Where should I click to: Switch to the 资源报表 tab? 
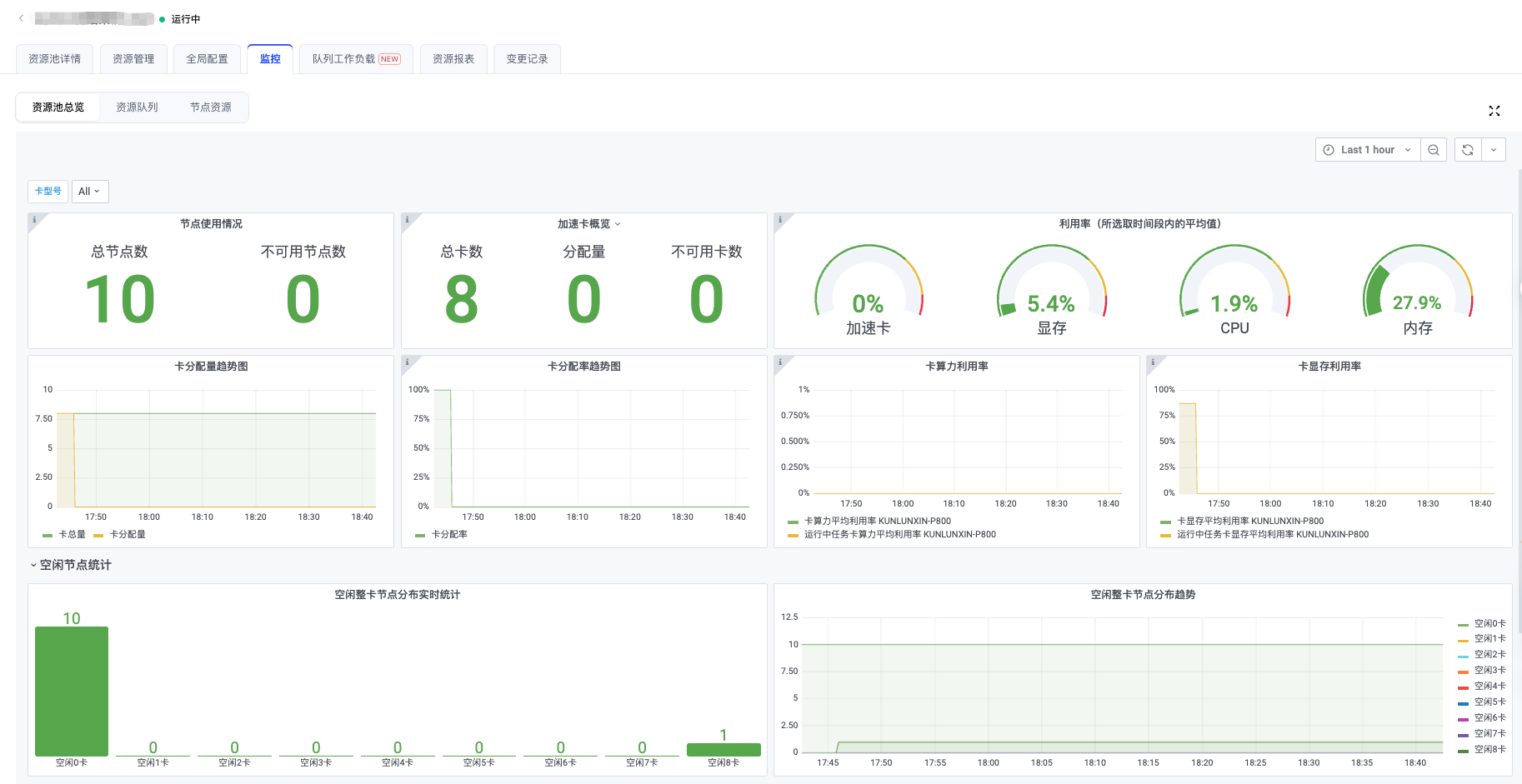pos(453,59)
